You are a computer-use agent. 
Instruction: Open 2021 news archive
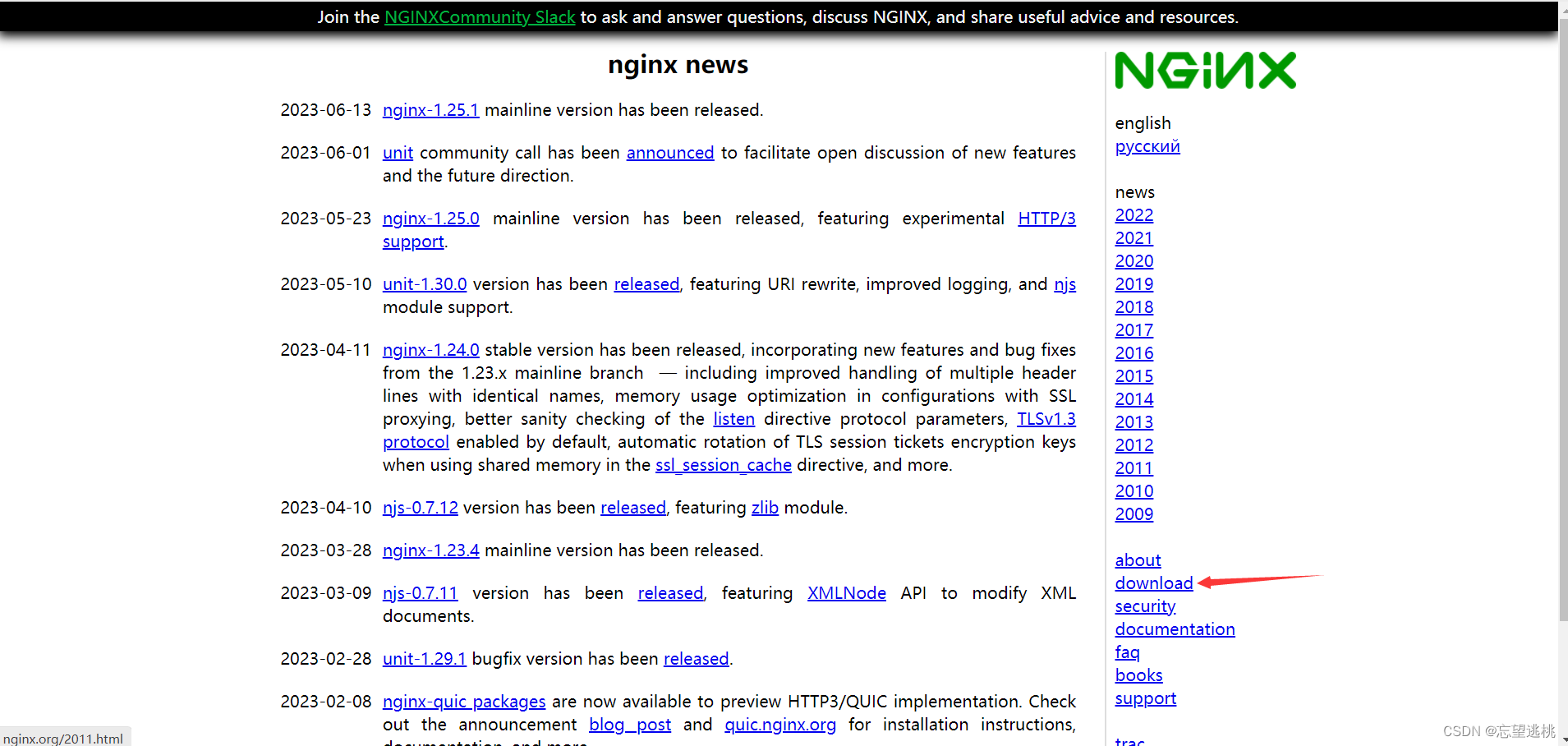click(x=1134, y=238)
